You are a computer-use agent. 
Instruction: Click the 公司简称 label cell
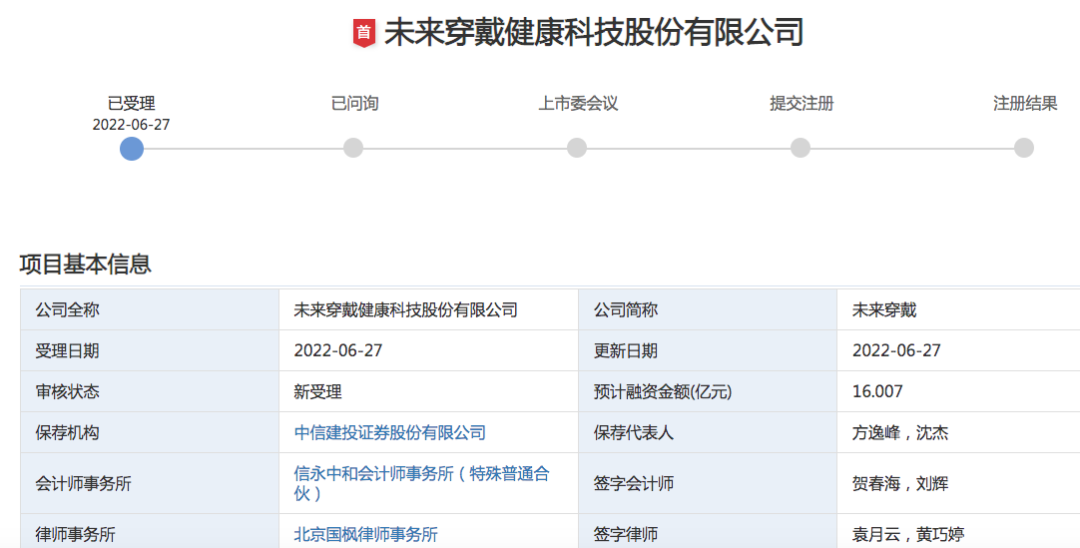point(707,310)
